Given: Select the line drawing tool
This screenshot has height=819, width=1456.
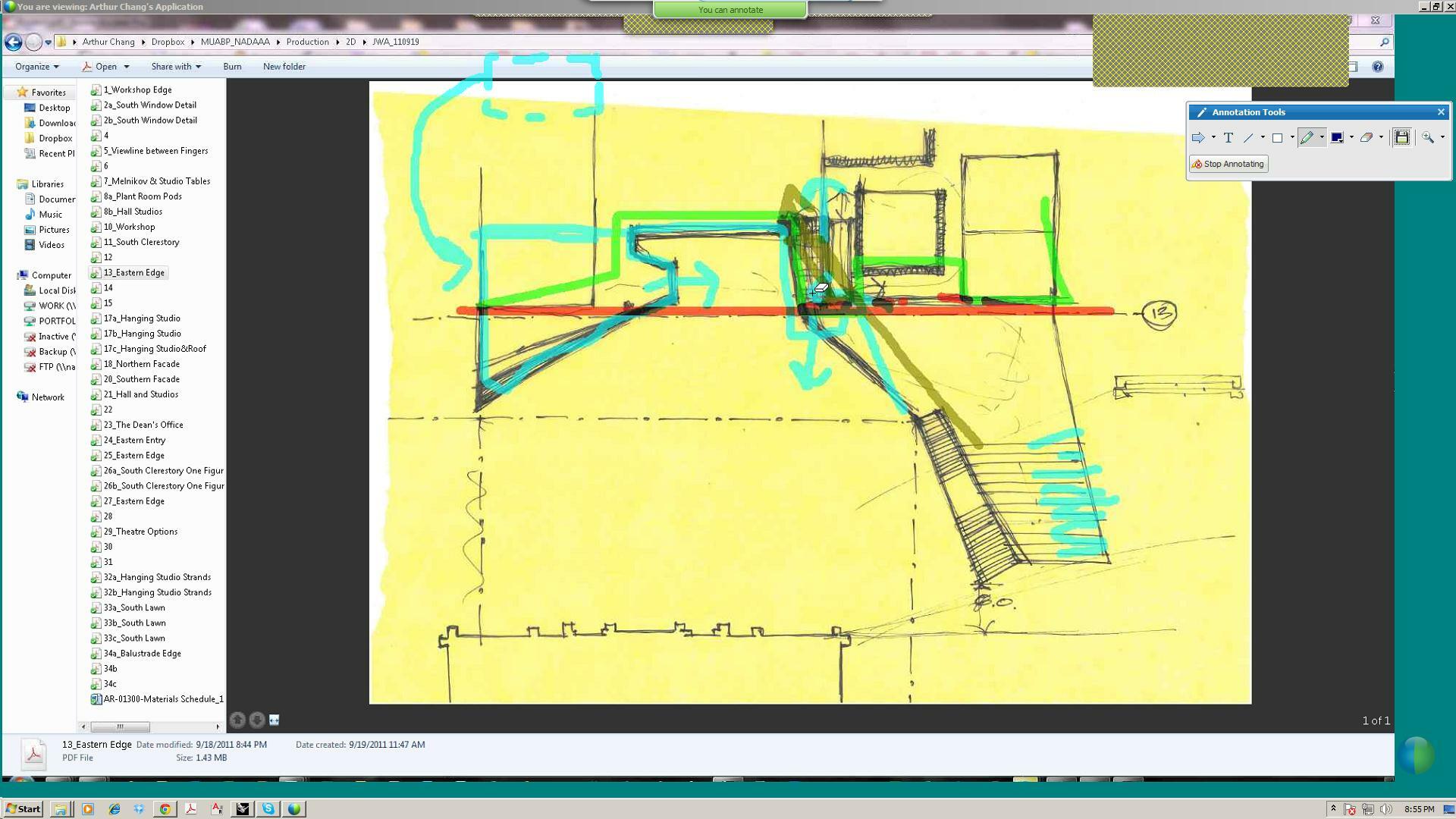Looking at the screenshot, I should coord(1248,138).
